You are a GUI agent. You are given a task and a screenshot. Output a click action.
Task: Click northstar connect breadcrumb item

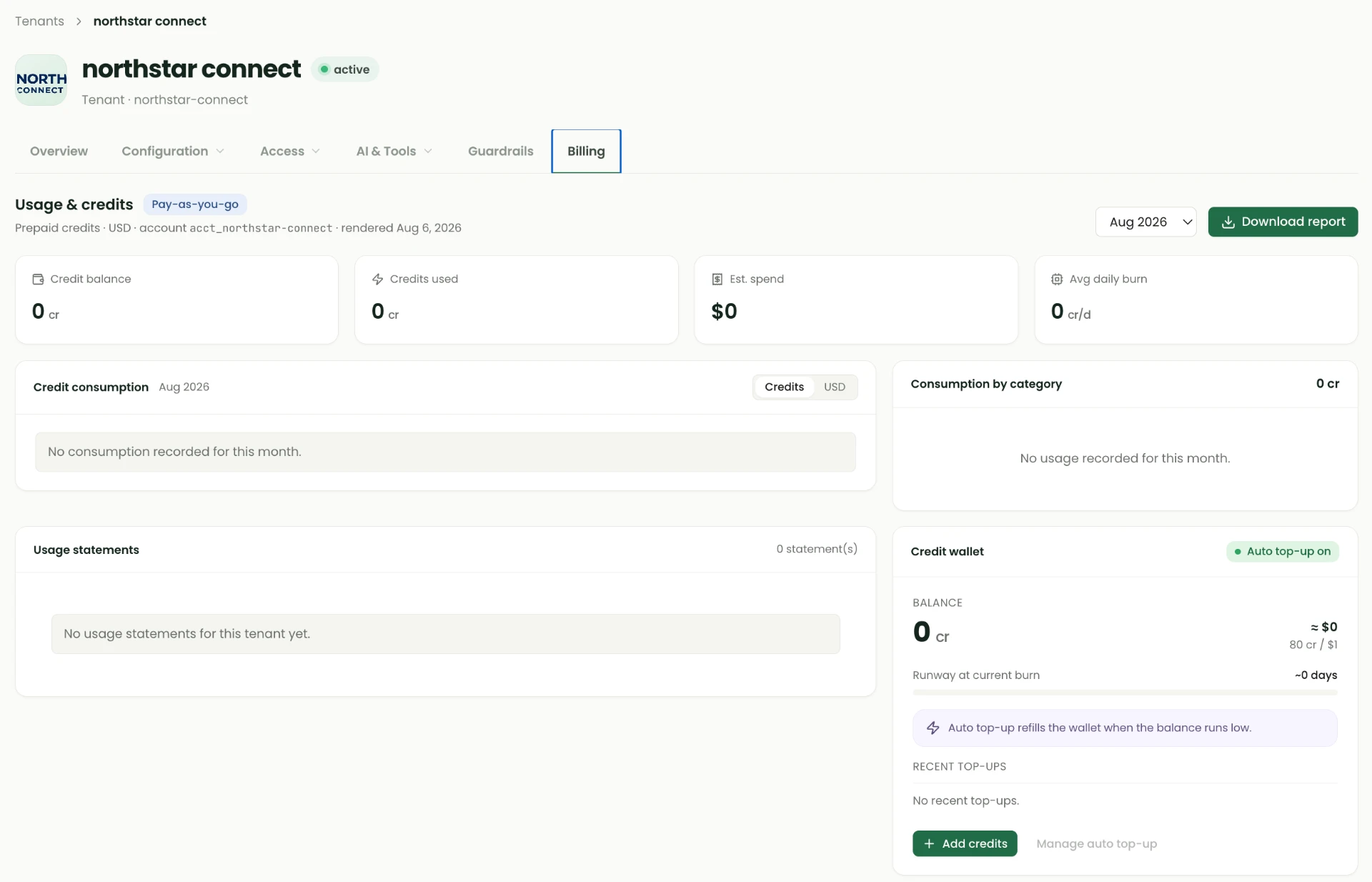point(149,21)
